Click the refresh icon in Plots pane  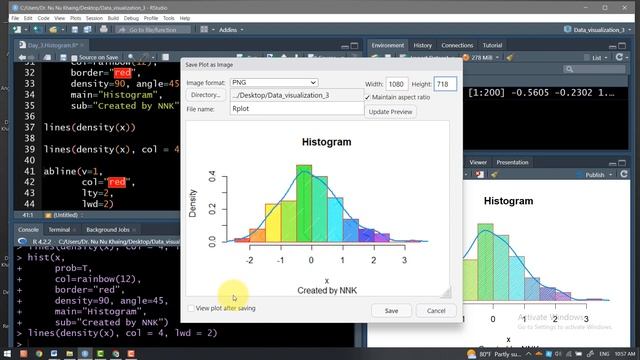point(624,174)
